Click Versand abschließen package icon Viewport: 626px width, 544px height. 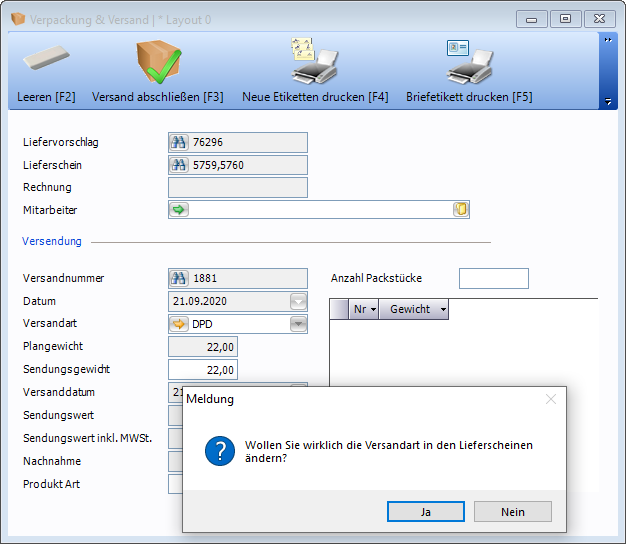pos(157,61)
